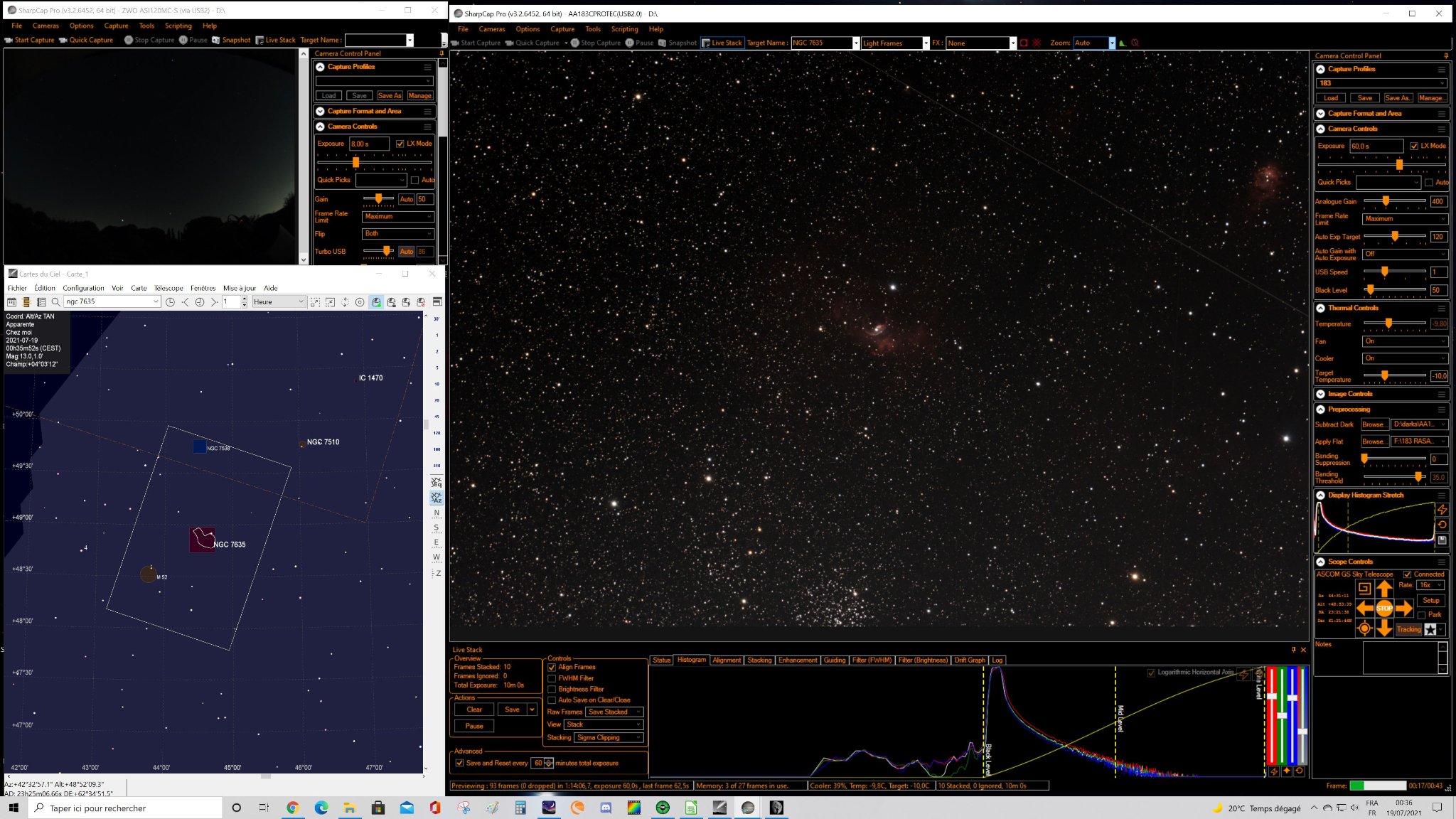Save the display histogram stretch settings

(x=1442, y=540)
